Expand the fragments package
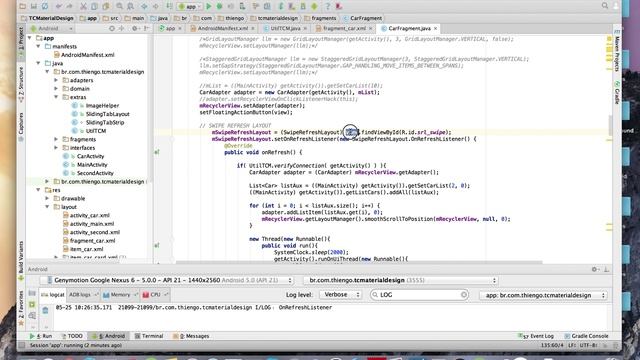Screen dimensions: 640x360 click(56, 139)
